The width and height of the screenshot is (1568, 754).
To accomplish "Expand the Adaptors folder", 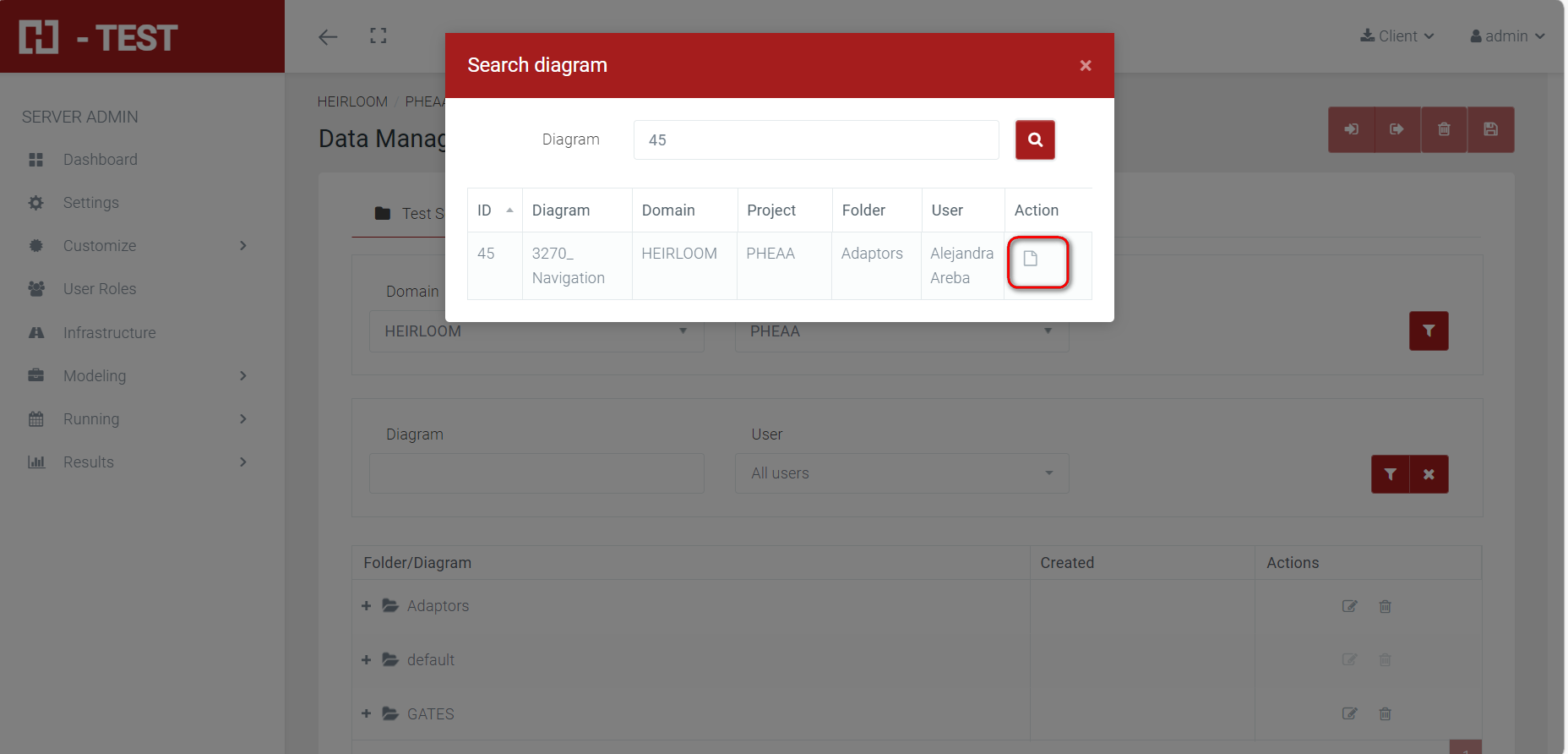I will point(367,606).
